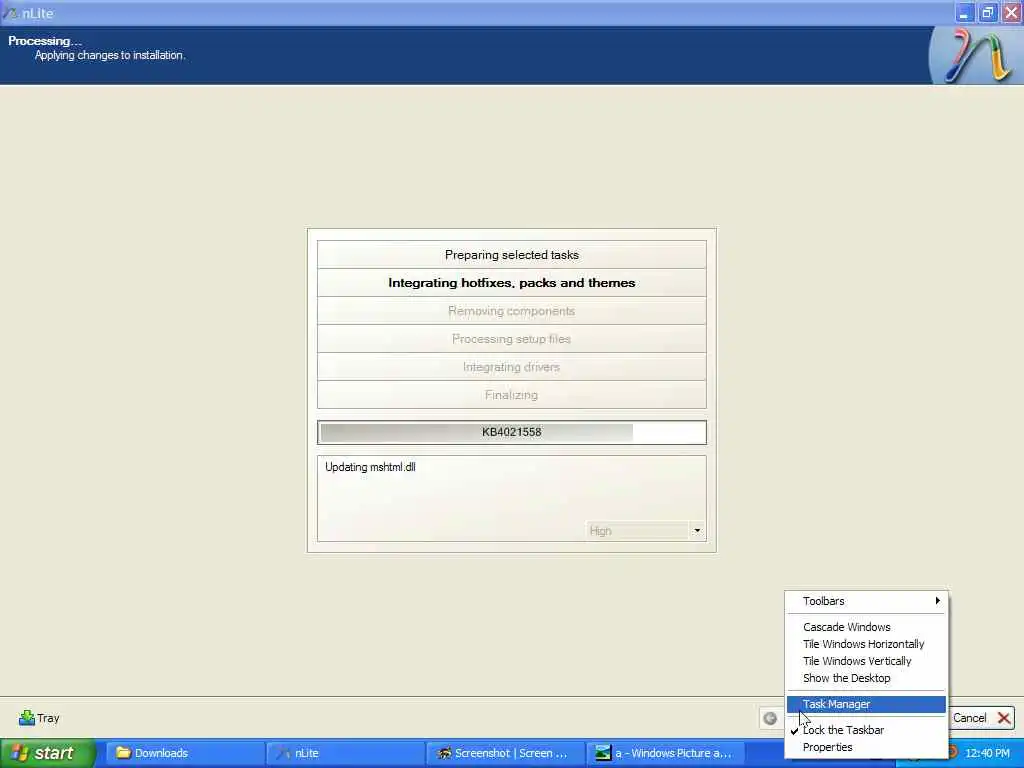This screenshot has height=768, width=1024.
Task: Click the Processing setup files step
Action: (511, 339)
